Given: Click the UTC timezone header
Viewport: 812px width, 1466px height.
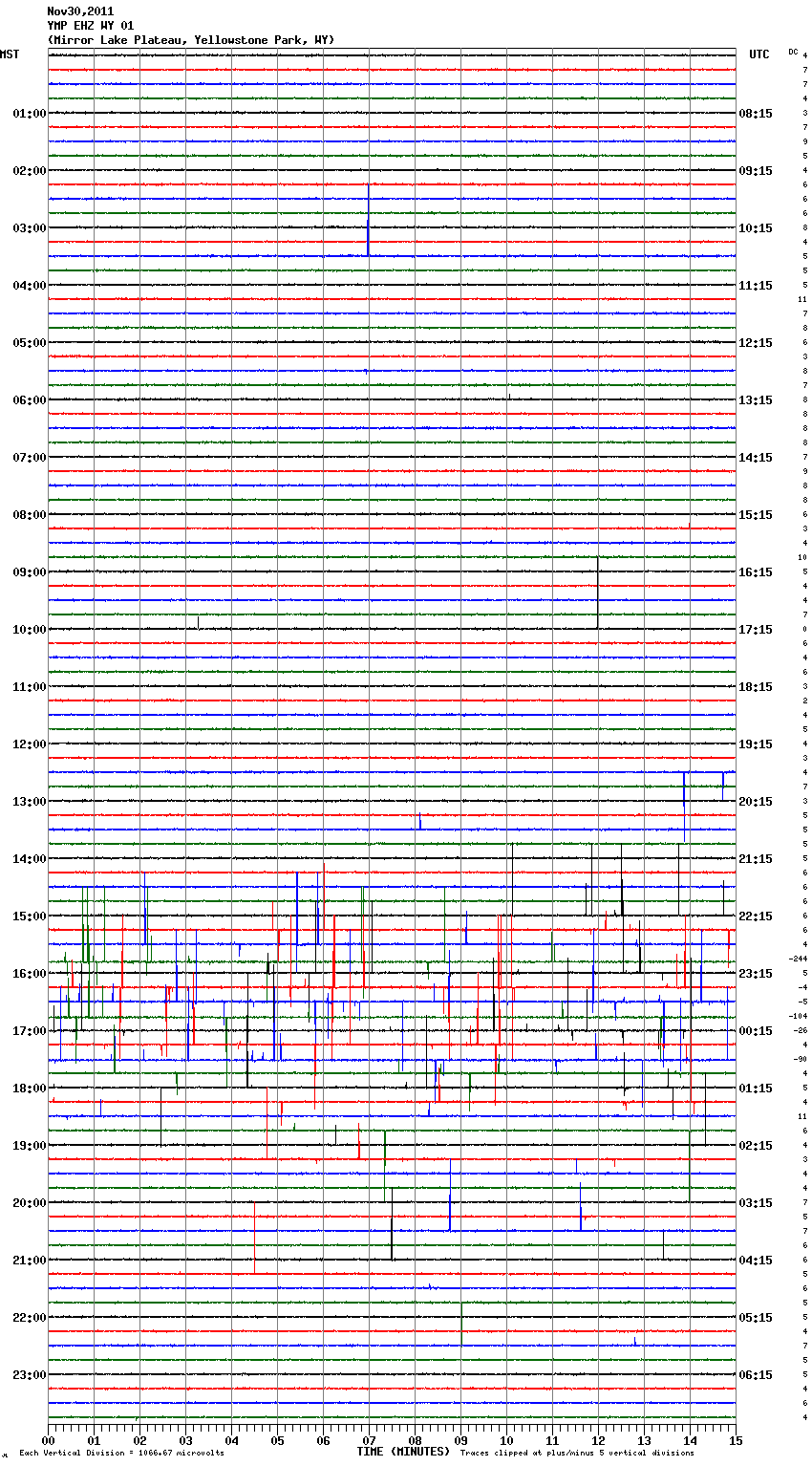Looking at the screenshot, I should pyautogui.click(x=759, y=54).
